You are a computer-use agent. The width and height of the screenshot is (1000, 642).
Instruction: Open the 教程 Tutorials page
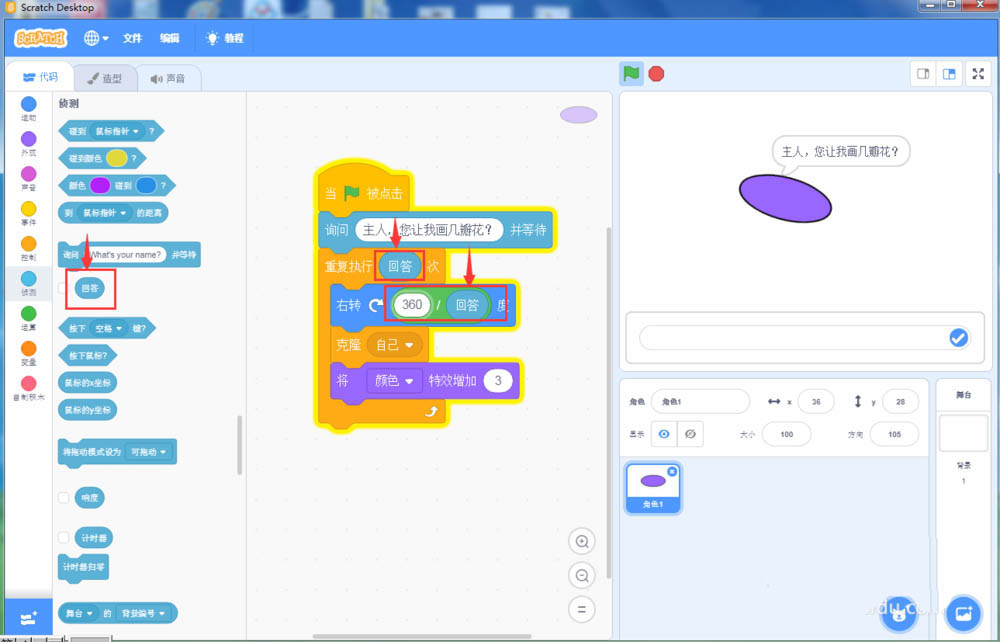(235, 38)
